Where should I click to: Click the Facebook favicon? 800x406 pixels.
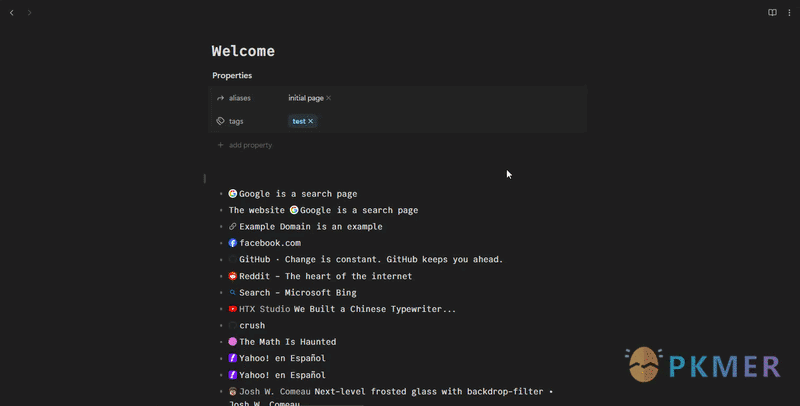pyautogui.click(x=233, y=243)
